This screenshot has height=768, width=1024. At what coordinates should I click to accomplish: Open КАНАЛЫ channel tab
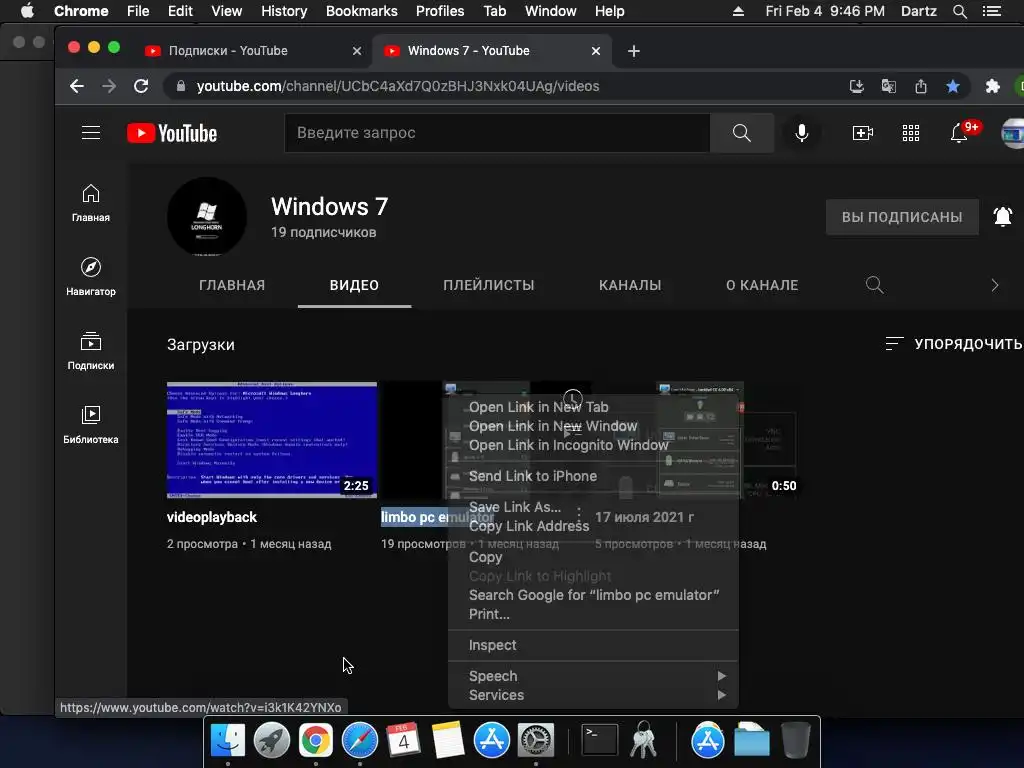(x=630, y=285)
